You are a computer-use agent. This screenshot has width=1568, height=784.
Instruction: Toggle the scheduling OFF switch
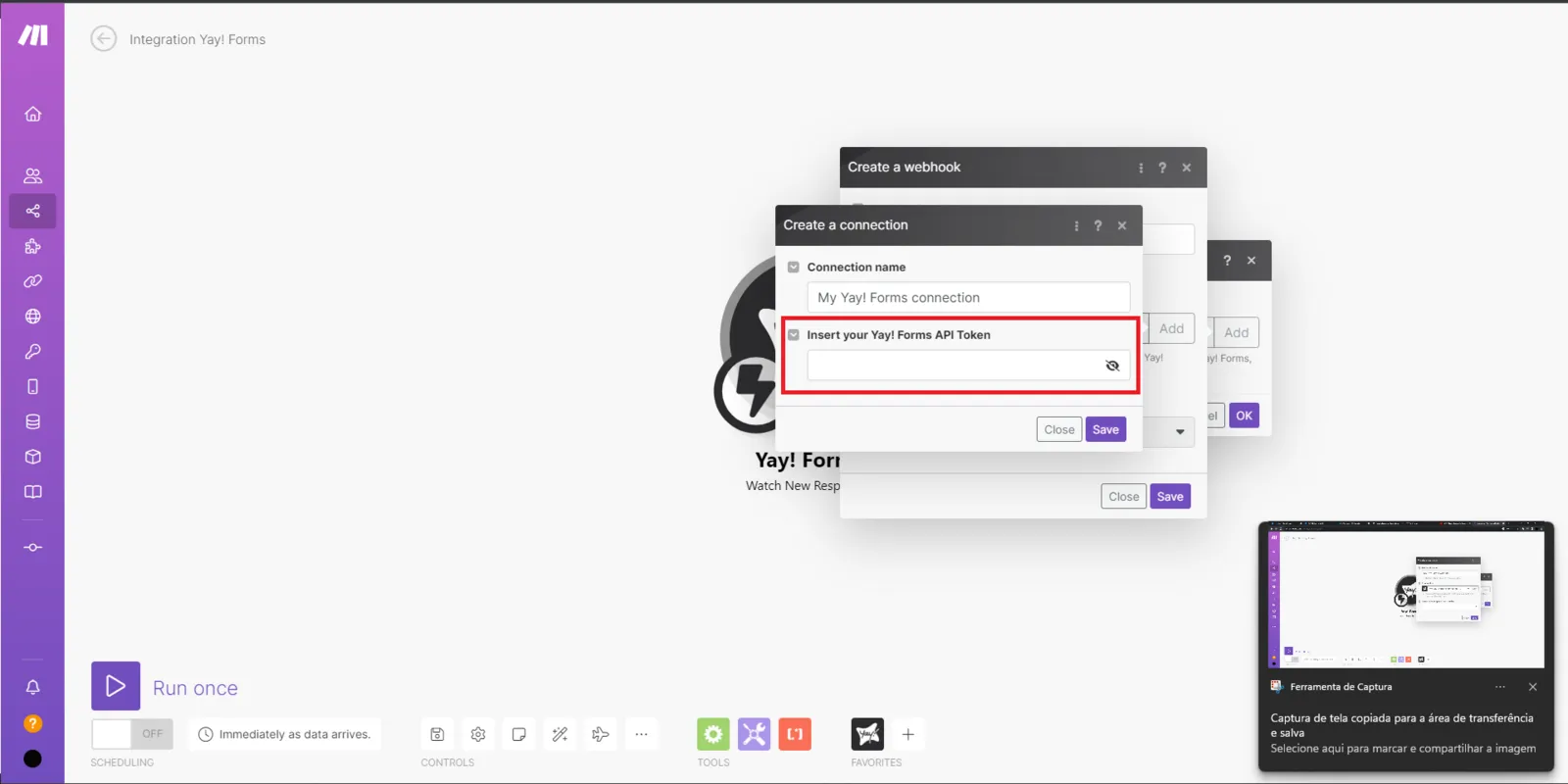tap(132, 734)
